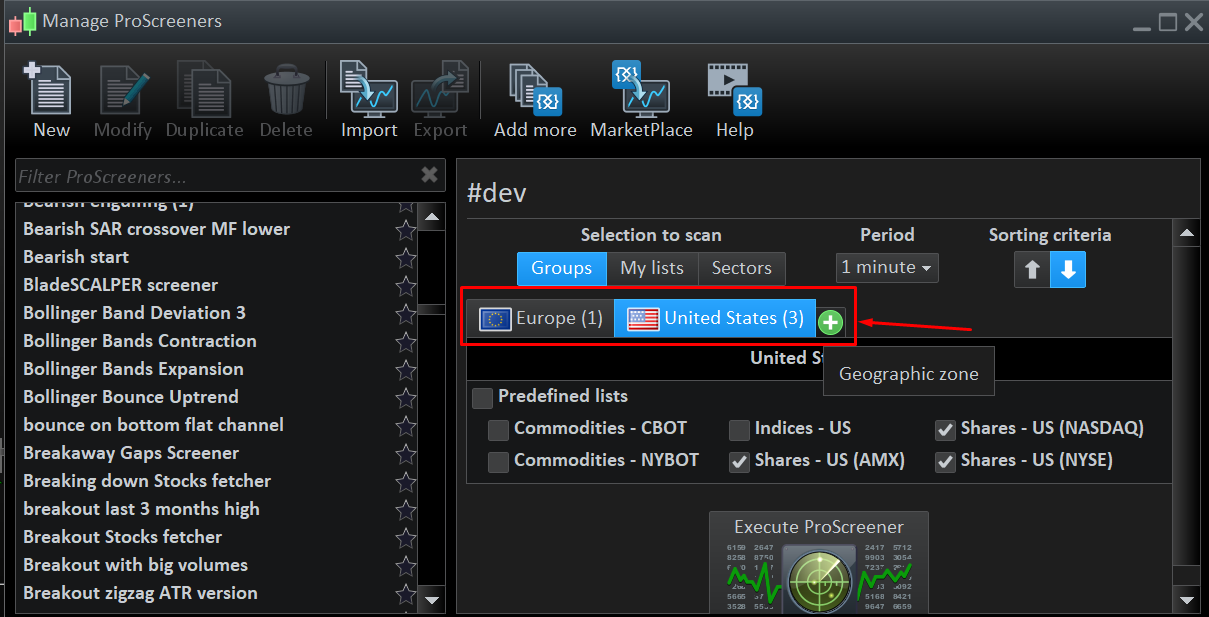
Task: Star Breakout zigzag ATR version
Action: (405, 594)
